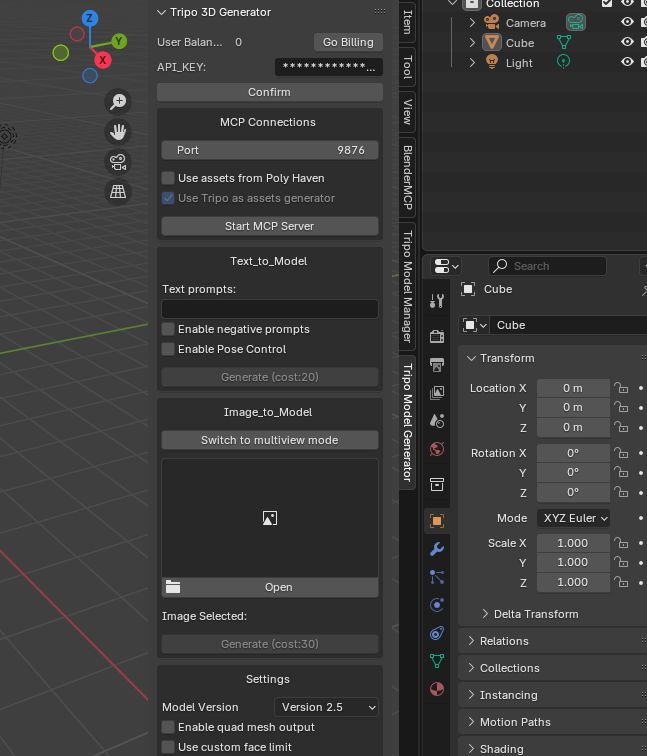The width and height of the screenshot is (647, 756).
Task: Click the image placeholder preview area
Action: point(270,518)
